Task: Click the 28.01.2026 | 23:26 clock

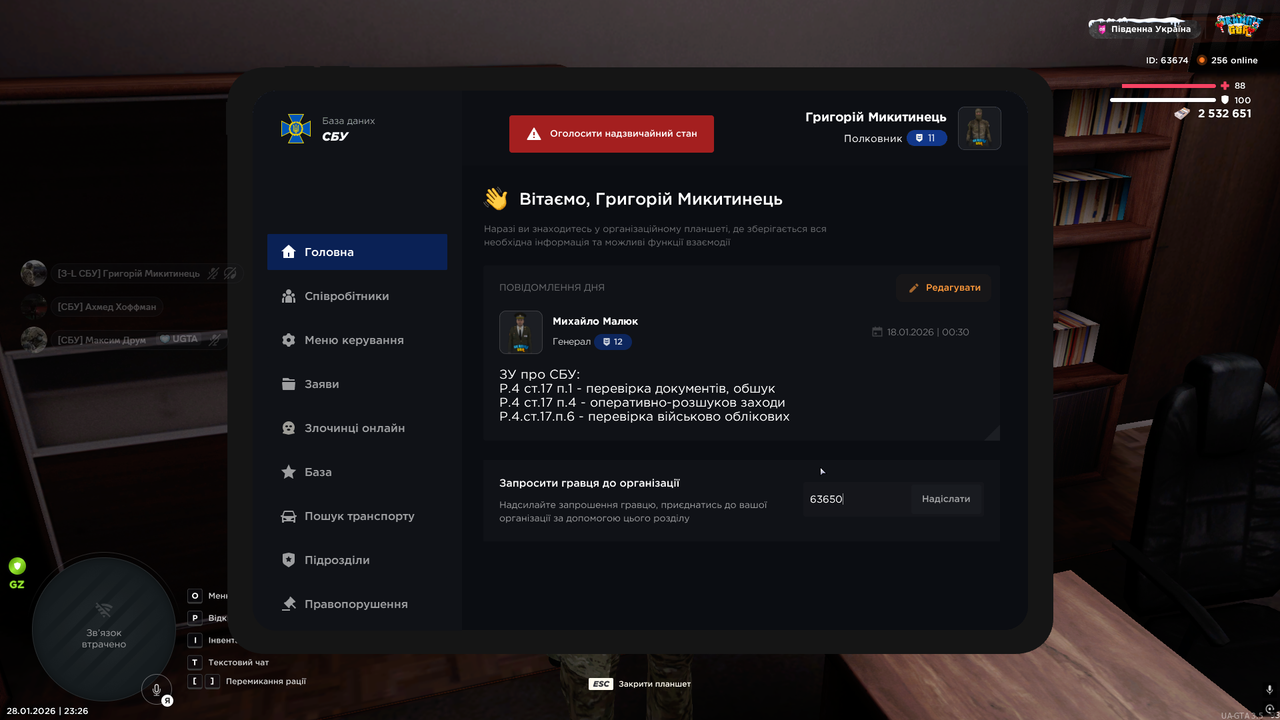Action: point(47,711)
